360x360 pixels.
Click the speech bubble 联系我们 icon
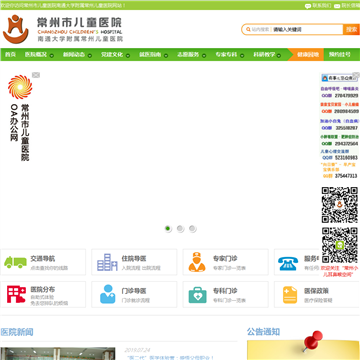click(x=308, y=6)
